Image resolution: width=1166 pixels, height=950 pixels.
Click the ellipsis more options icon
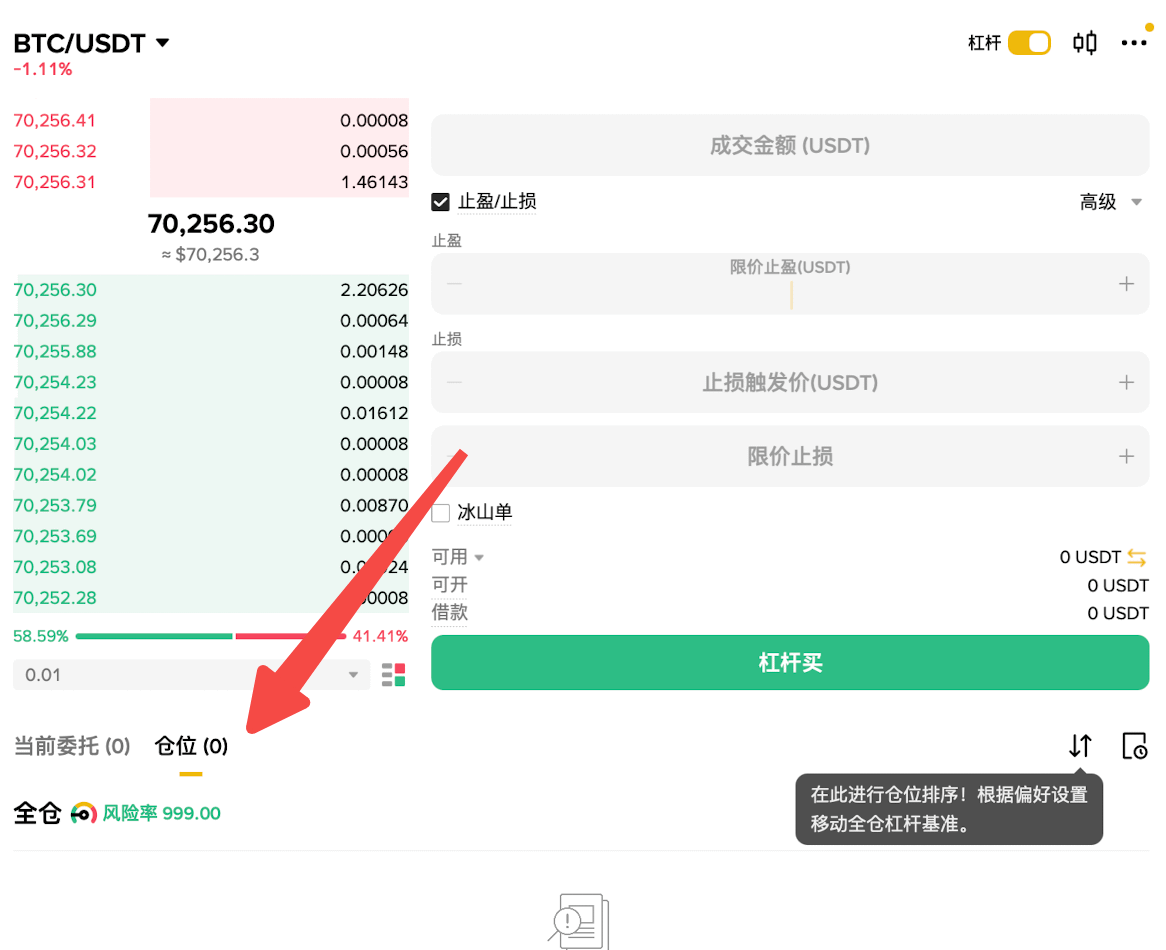[x=1135, y=42]
